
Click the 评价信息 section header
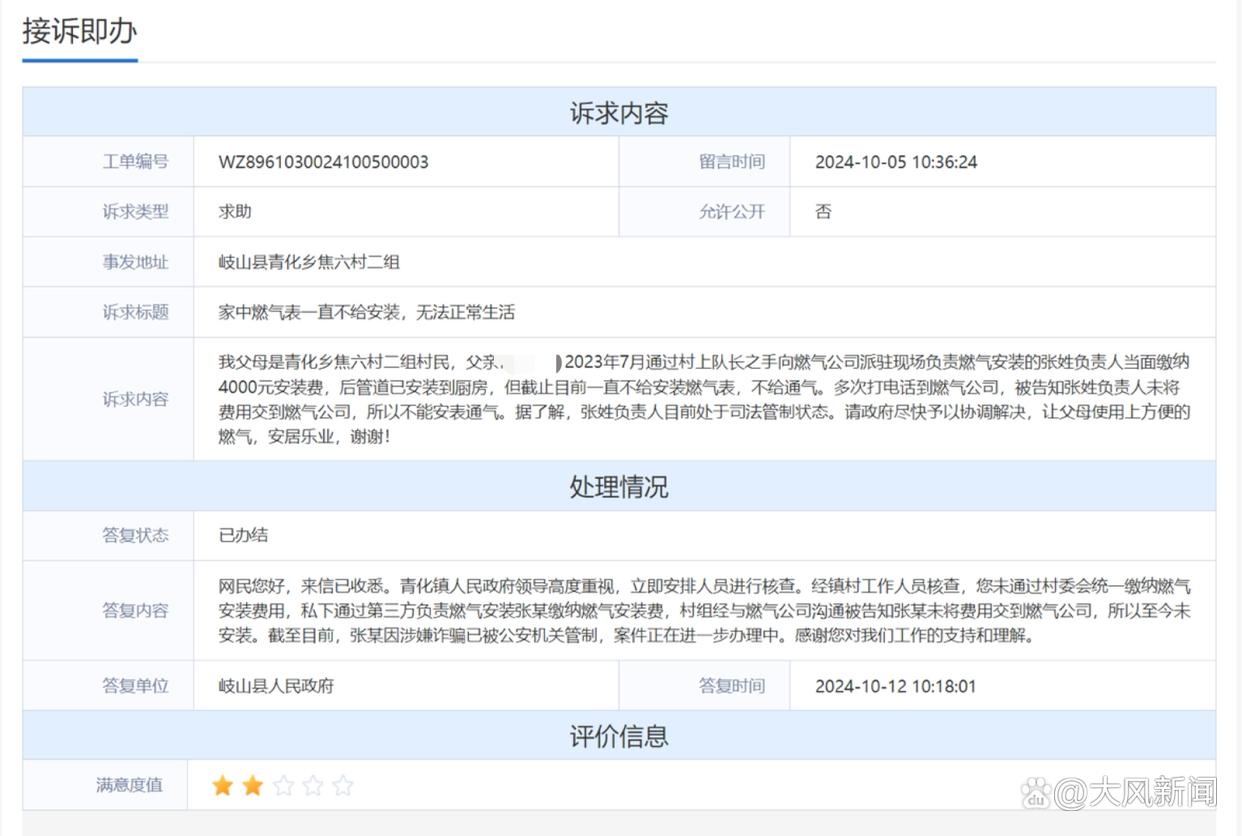(619, 736)
